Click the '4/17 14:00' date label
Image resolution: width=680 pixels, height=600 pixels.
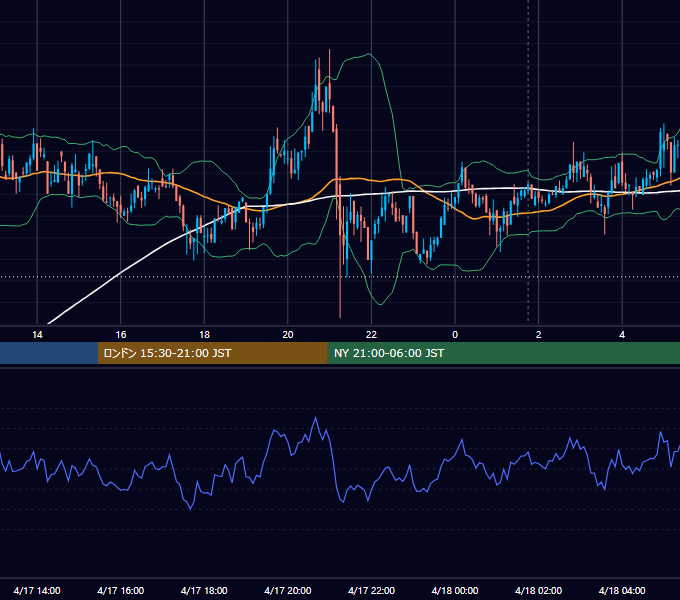coord(37,590)
